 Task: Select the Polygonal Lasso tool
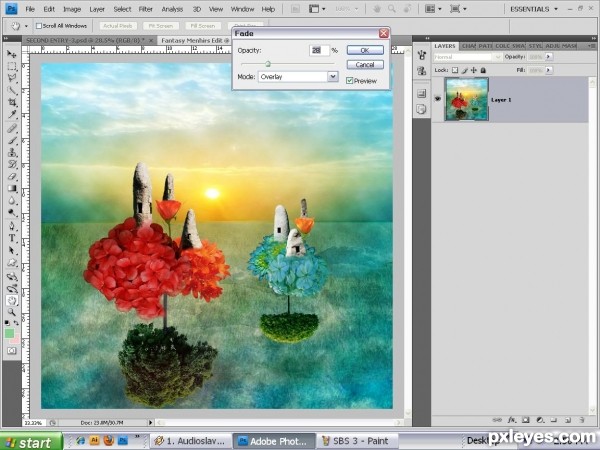pyautogui.click(x=12, y=78)
